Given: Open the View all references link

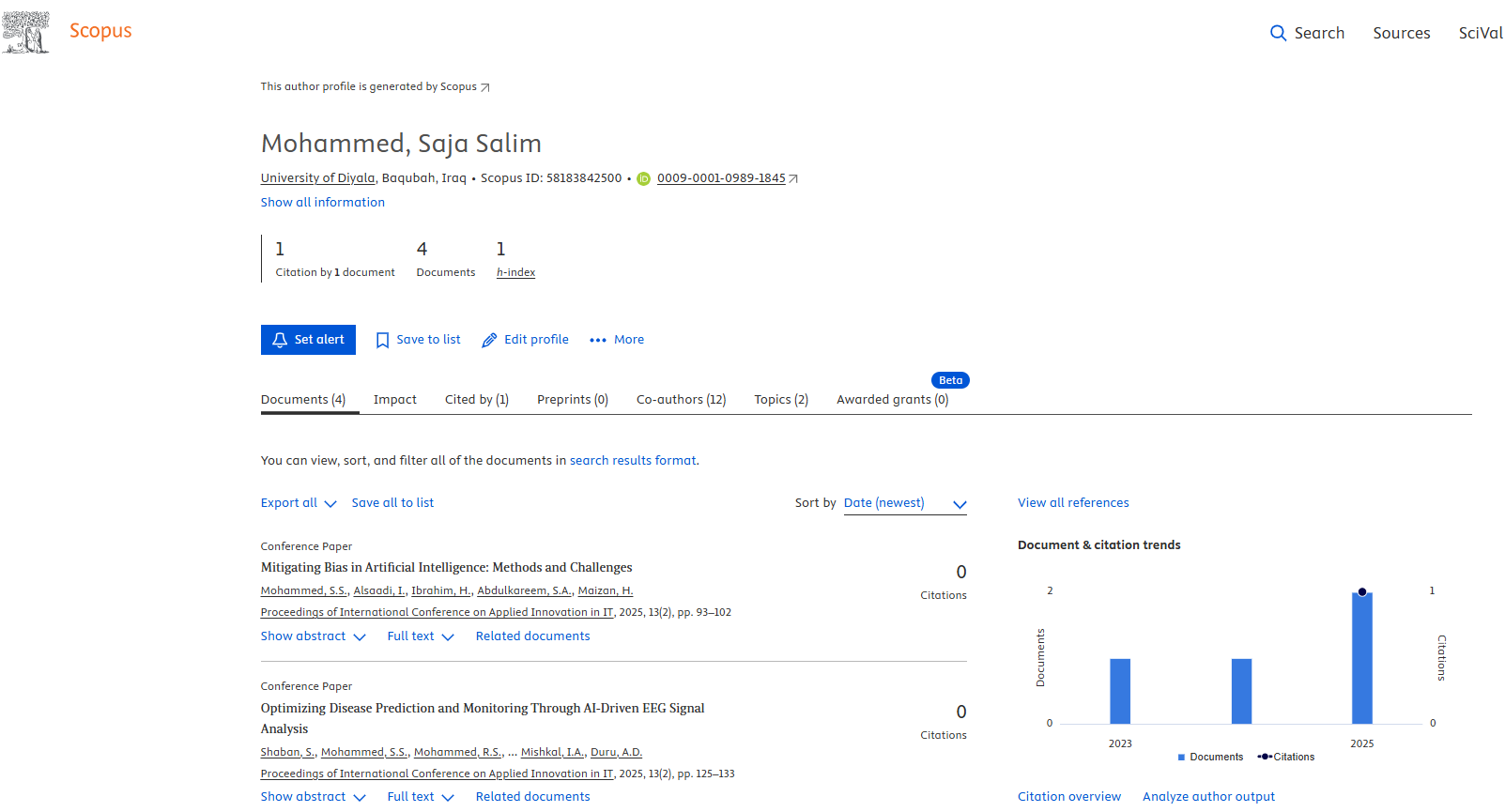Looking at the screenshot, I should click(x=1073, y=503).
